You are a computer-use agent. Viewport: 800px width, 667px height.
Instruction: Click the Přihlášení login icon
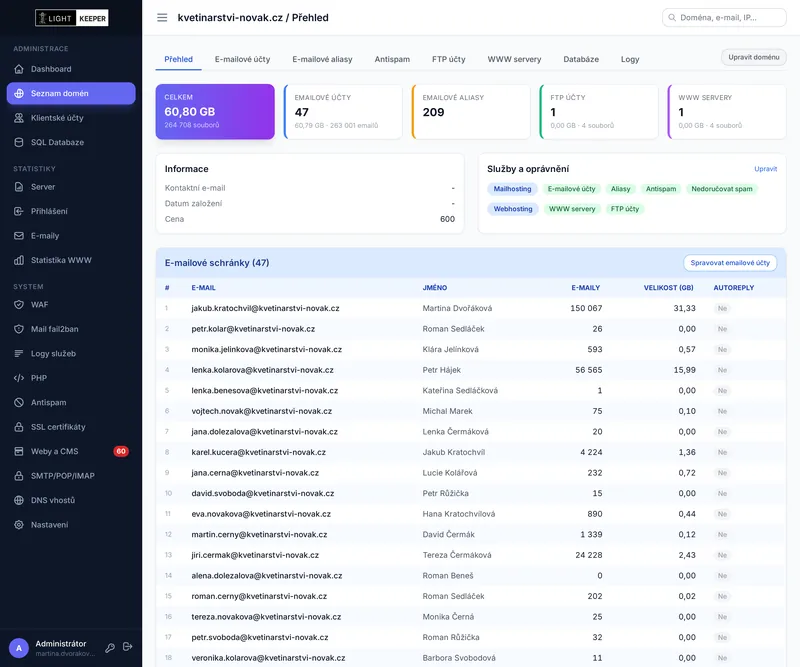tap(19, 211)
